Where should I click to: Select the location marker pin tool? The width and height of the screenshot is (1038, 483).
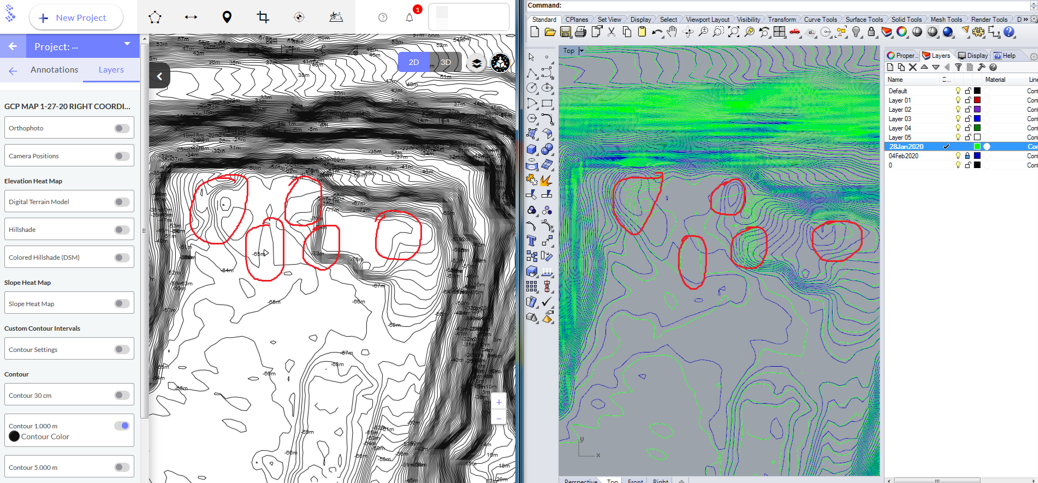pos(226,17)
